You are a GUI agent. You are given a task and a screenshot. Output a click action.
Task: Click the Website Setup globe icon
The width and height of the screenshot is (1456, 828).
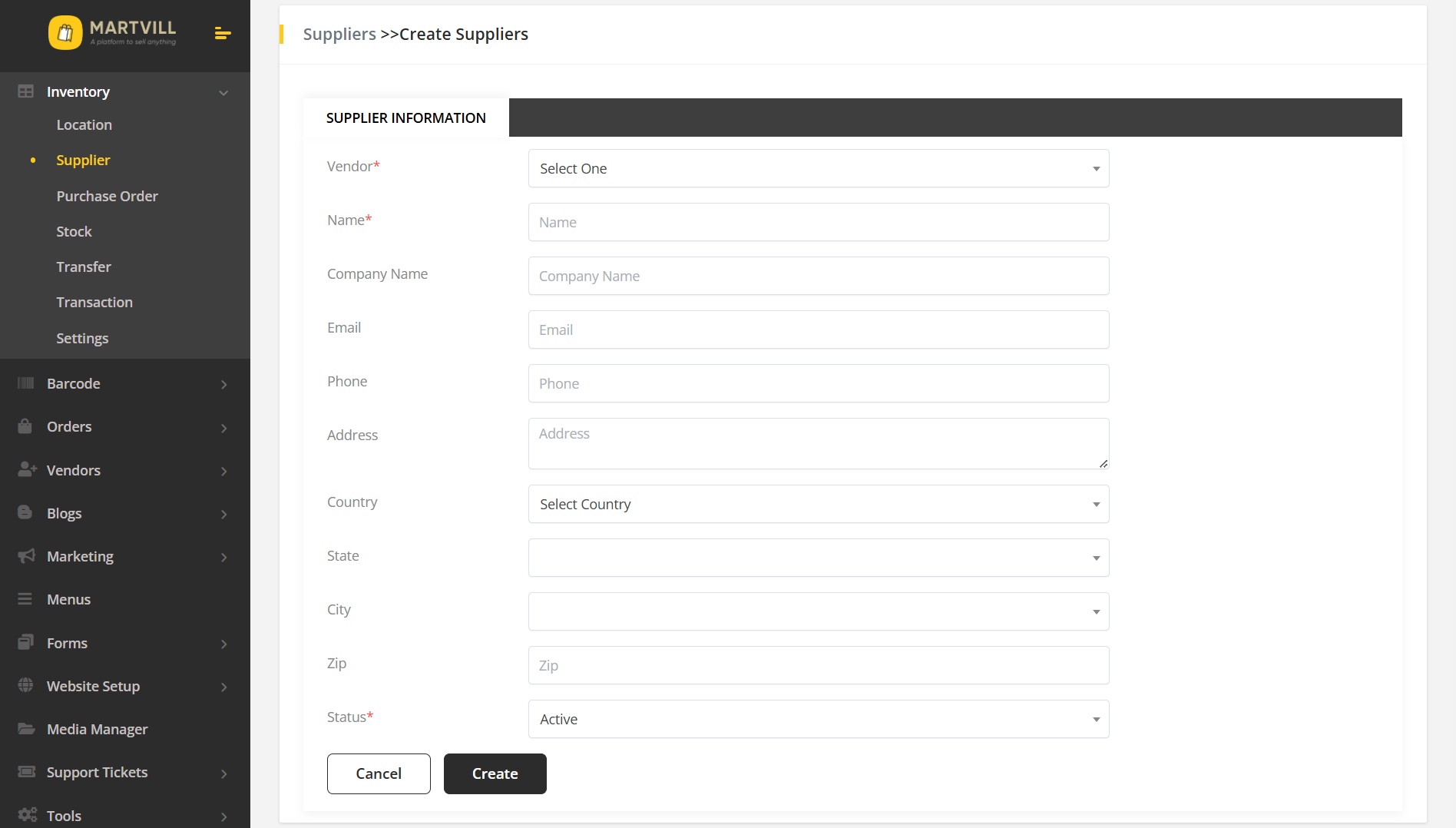point(25,686)
